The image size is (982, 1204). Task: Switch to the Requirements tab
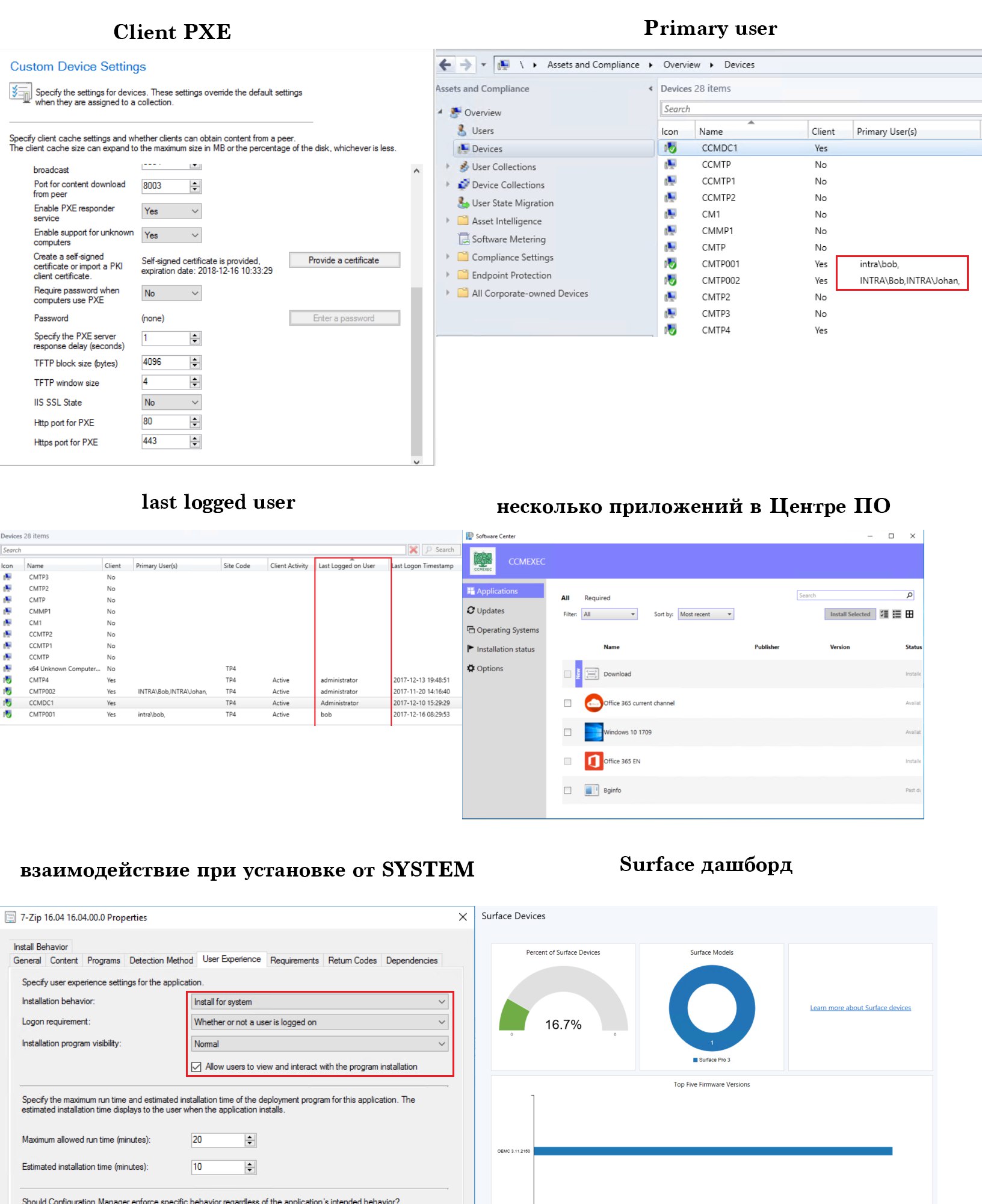point(294,960)
